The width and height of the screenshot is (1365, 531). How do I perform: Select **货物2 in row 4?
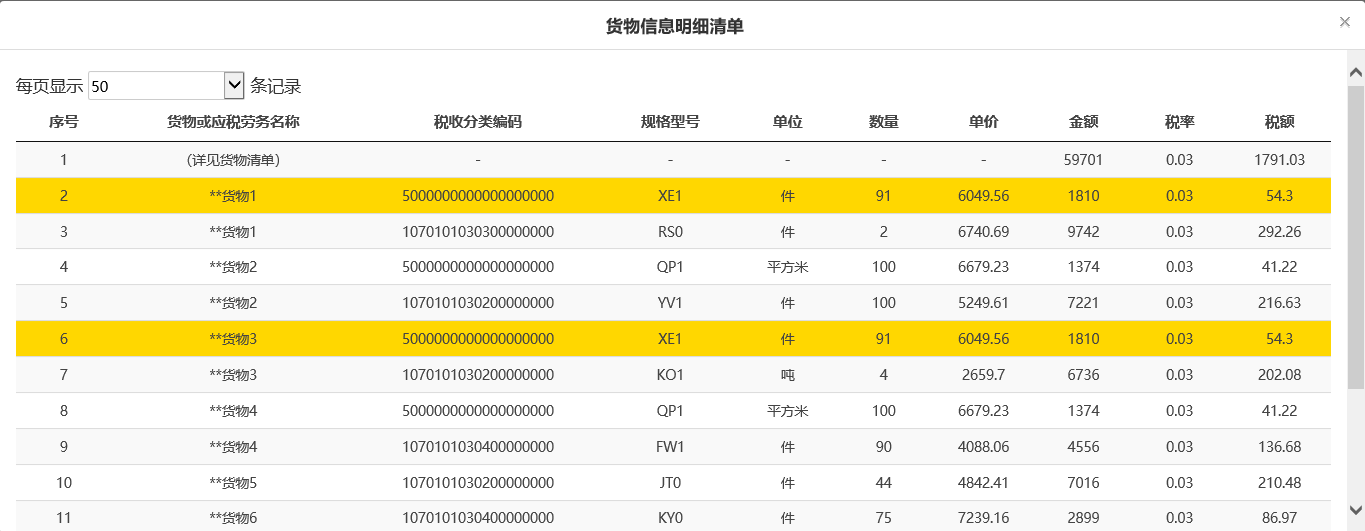click(233, 268)
